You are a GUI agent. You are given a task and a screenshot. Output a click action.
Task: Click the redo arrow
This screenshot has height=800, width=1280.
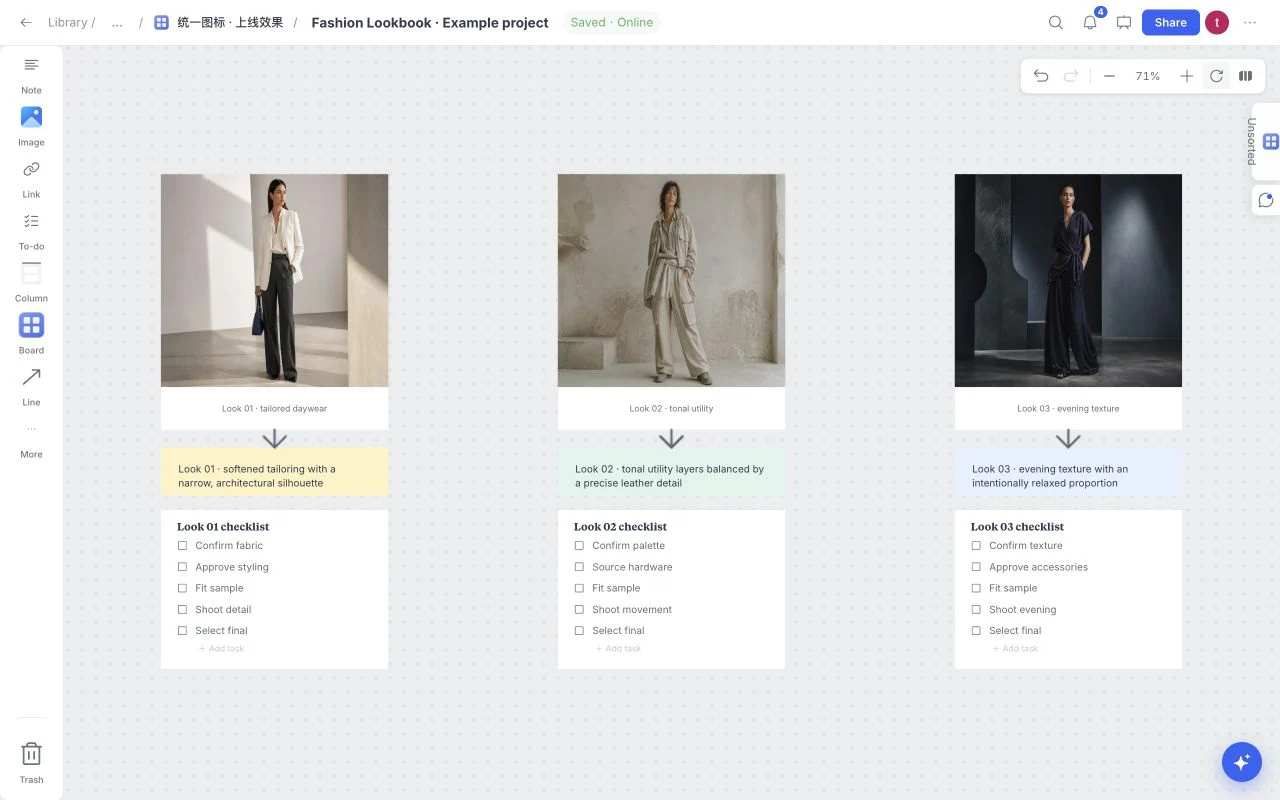tap(1071, 76)
